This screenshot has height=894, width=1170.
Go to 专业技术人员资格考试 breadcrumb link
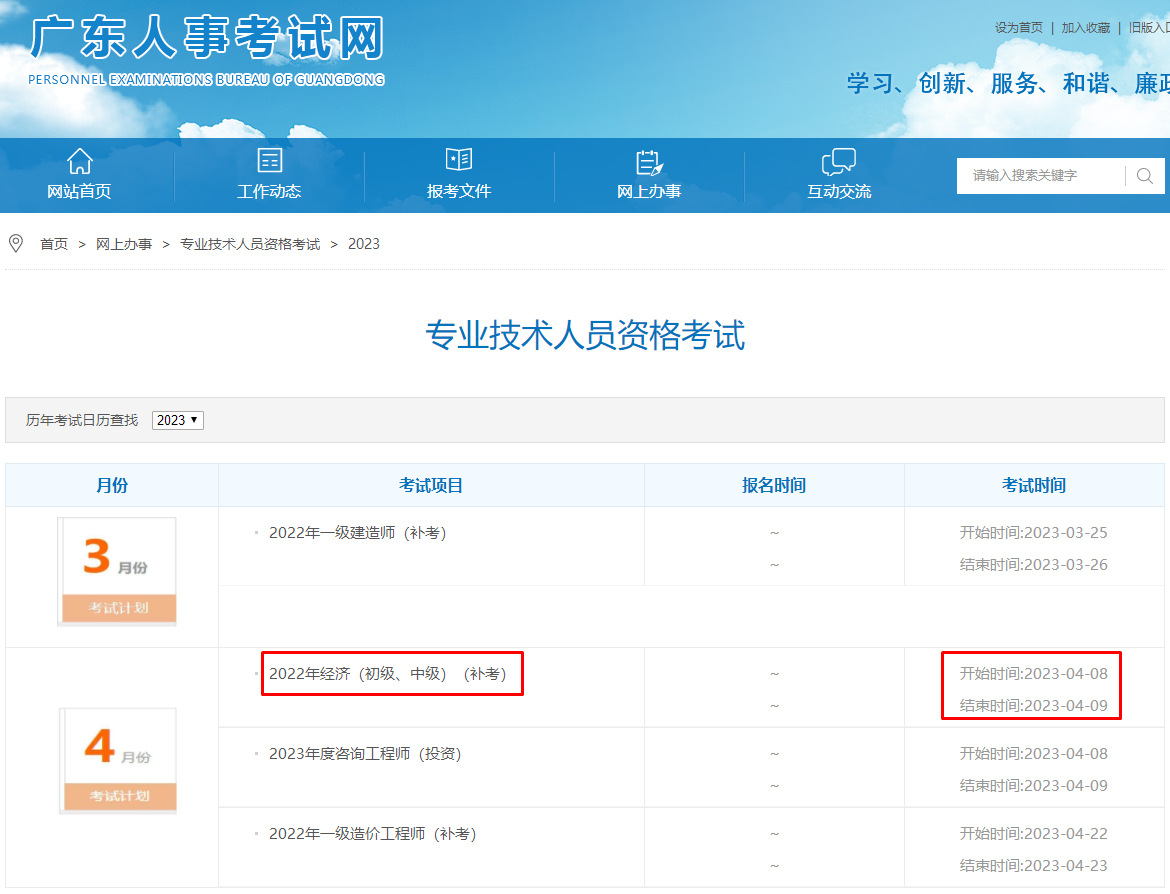coord(250,244)
